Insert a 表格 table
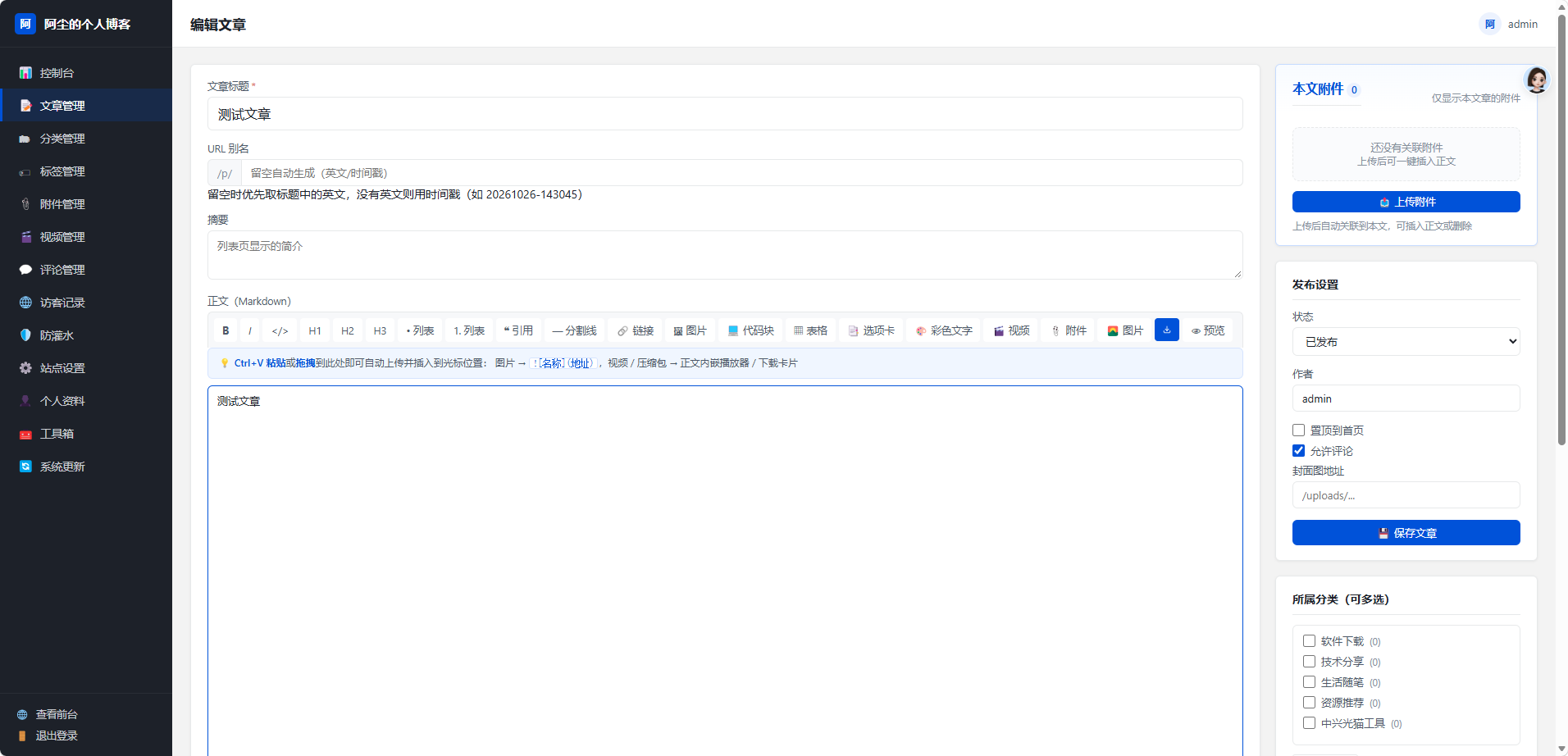The height and width of the screenshot is (756, 1568). 810,330
